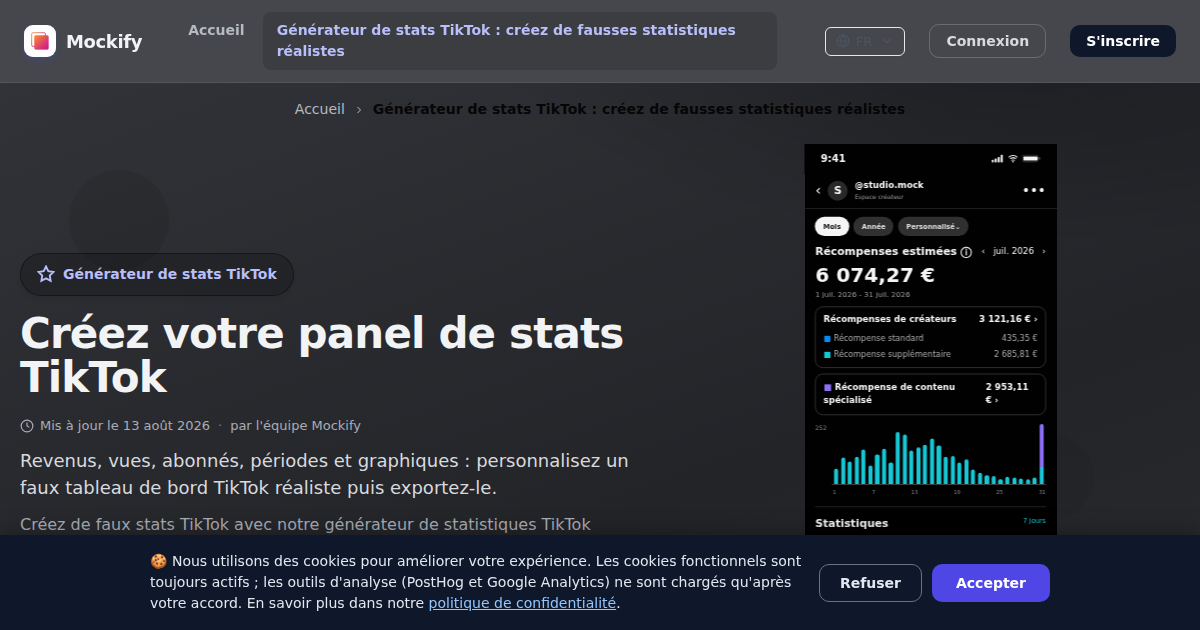
Task: Click the star icon in the generator badge
Action: coord(46,274)
